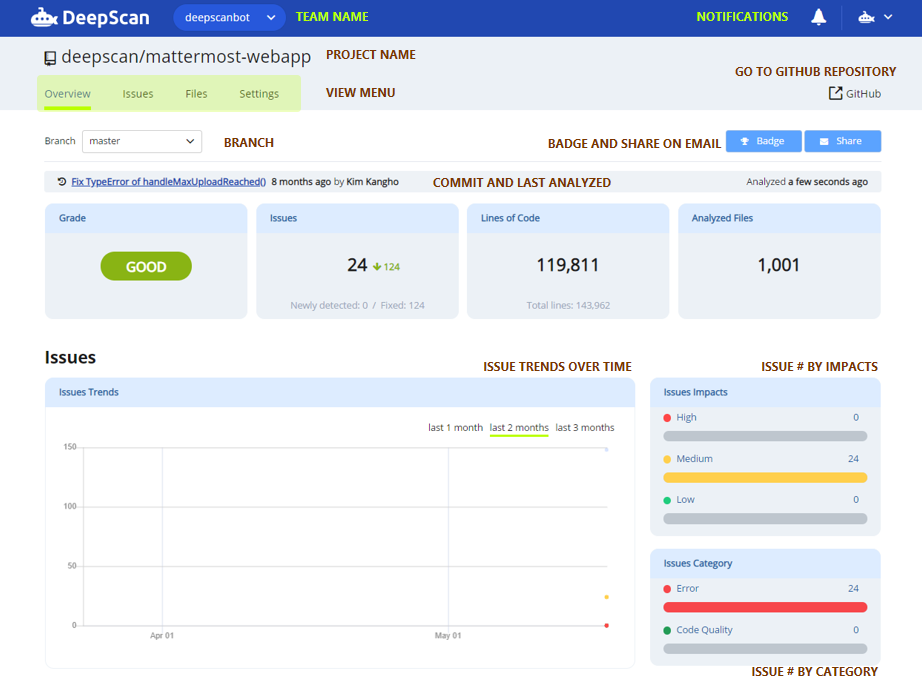Click the Branch label
The width and height of the screenshot is (922, 692).
pos(60,141)
